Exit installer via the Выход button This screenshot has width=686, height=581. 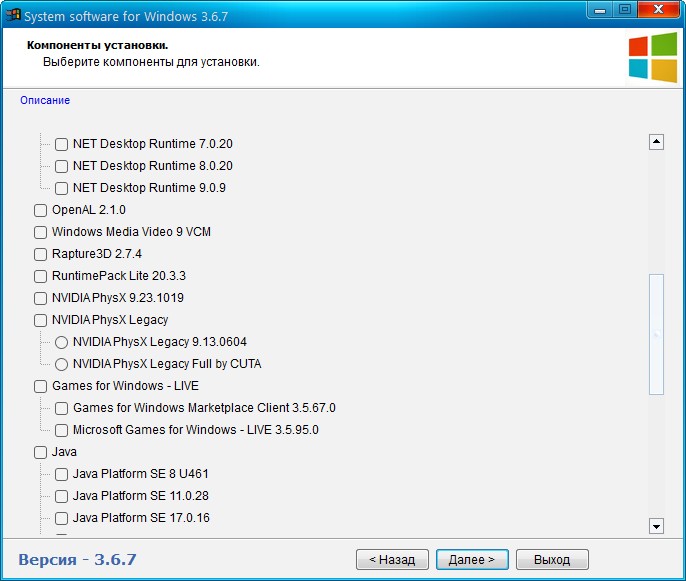[x=552, y=560]
